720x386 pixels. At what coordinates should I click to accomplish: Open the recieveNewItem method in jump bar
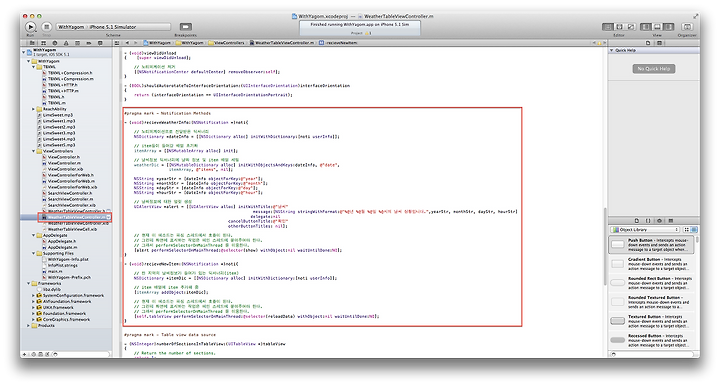coord(338,43)
